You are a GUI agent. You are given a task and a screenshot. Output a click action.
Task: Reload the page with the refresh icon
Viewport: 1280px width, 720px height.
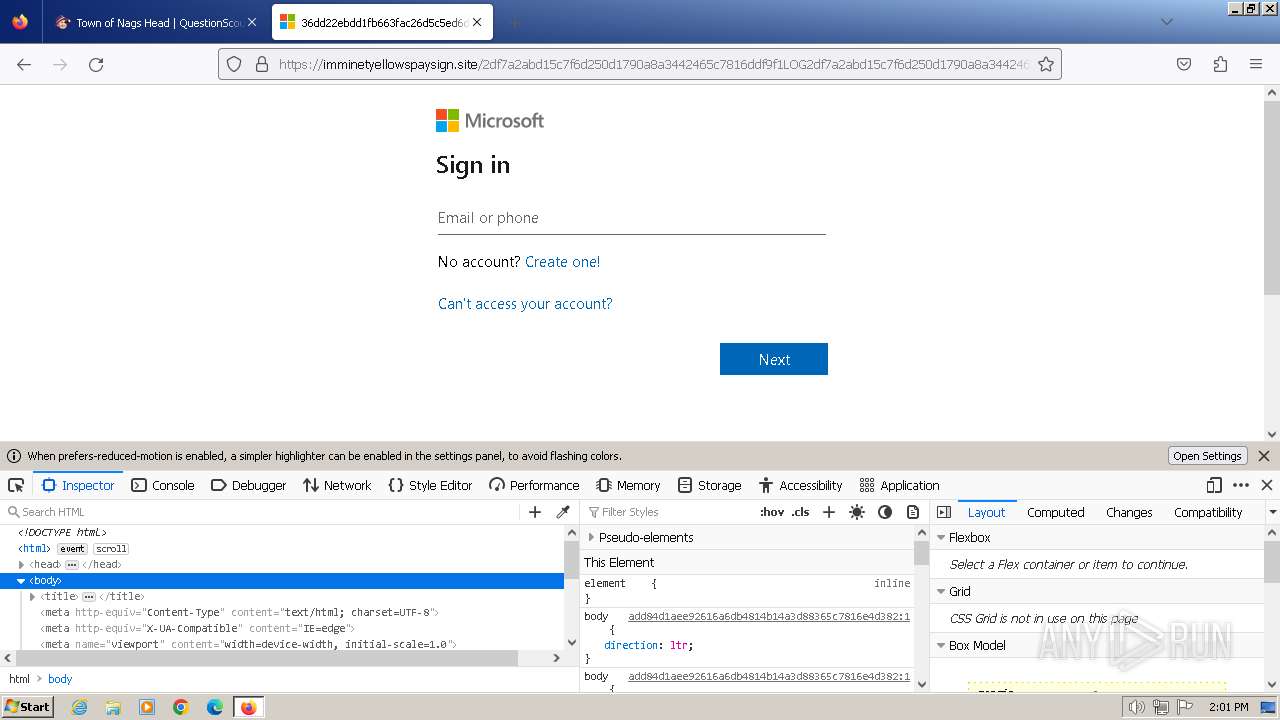(x=96, y=64)
